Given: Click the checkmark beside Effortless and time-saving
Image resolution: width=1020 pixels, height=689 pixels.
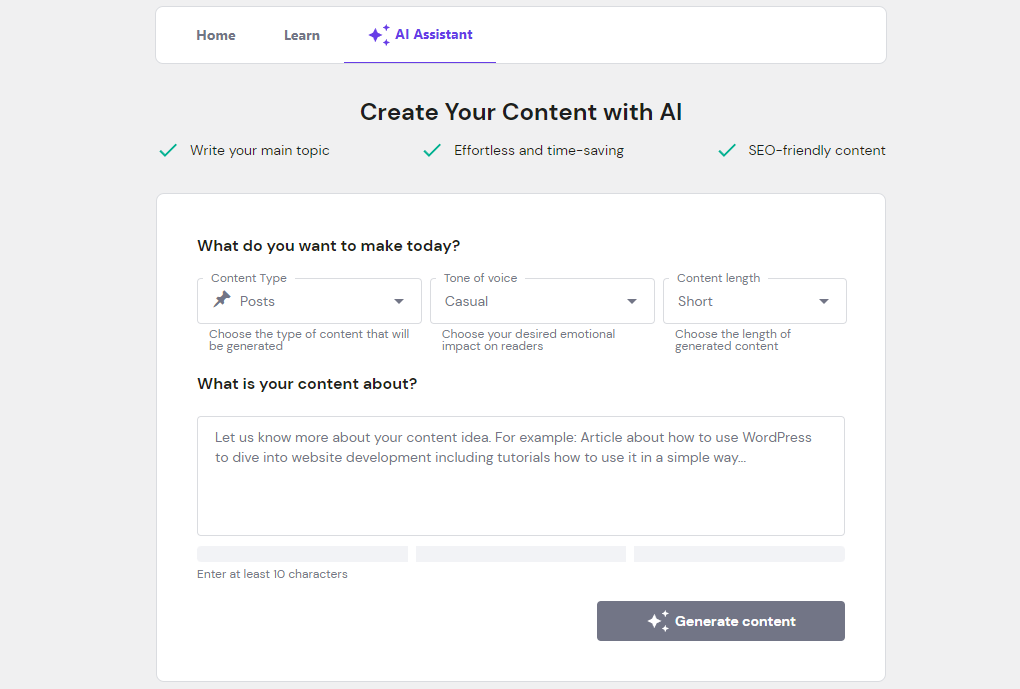Looking at the screenshot, I should click(432, 151).
